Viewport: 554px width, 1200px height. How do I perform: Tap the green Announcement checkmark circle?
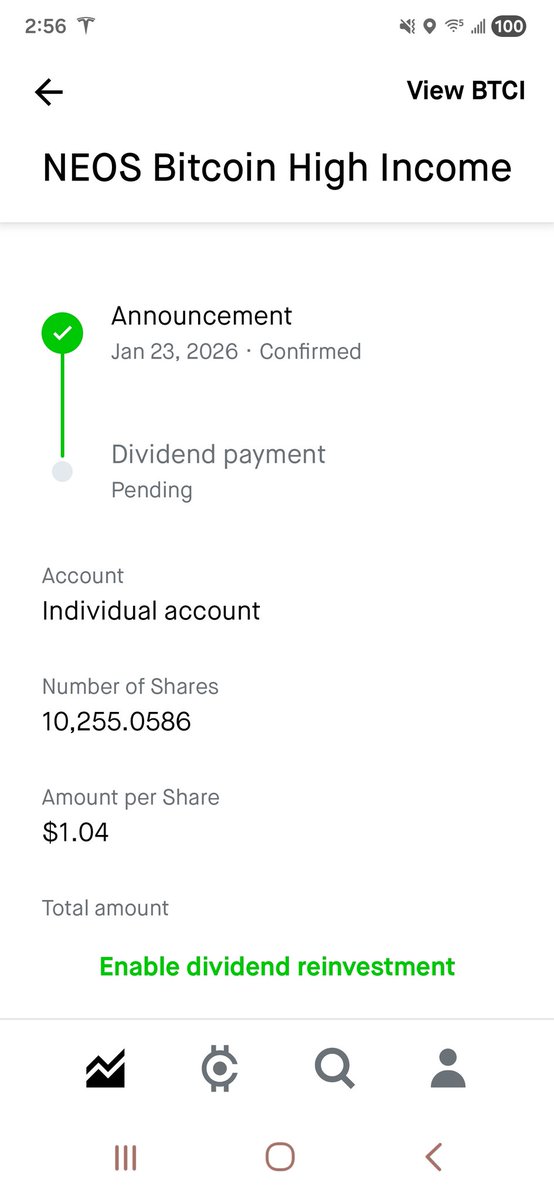pos(62,333)
